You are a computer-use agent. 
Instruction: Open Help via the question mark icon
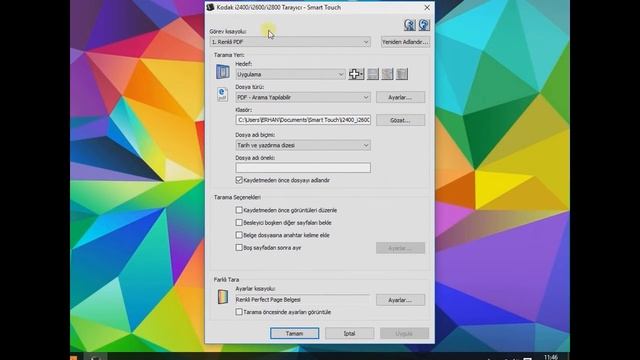point(424,25)
